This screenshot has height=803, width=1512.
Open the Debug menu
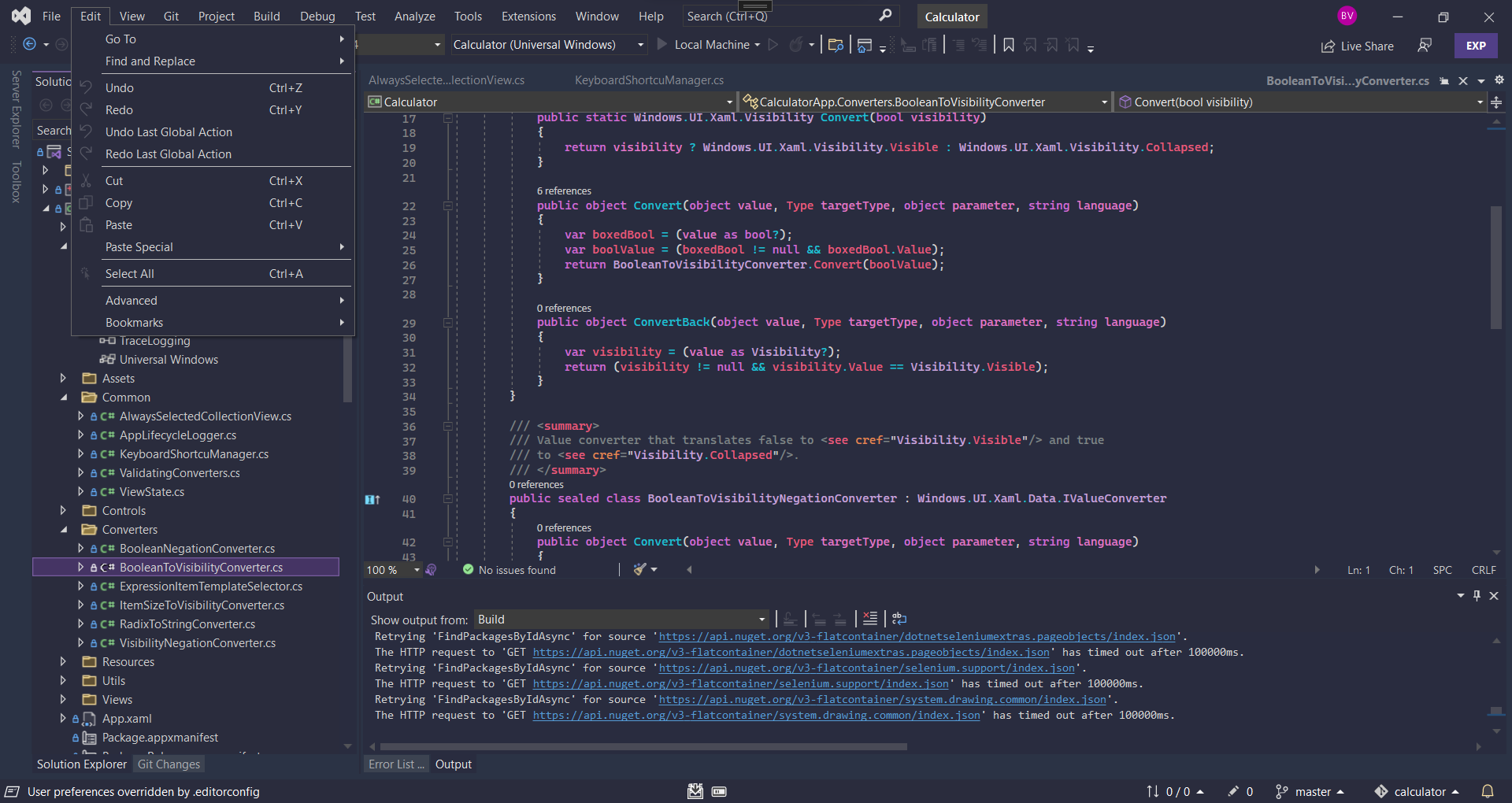click(x=317, y=16)
